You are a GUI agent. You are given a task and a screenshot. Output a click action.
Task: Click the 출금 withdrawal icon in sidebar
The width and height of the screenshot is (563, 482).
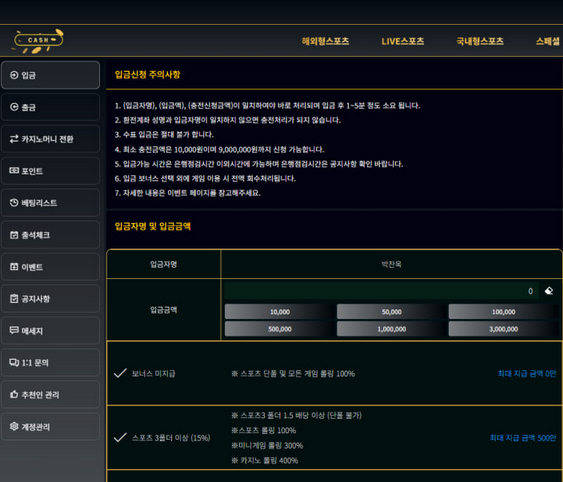click(14, 107)
